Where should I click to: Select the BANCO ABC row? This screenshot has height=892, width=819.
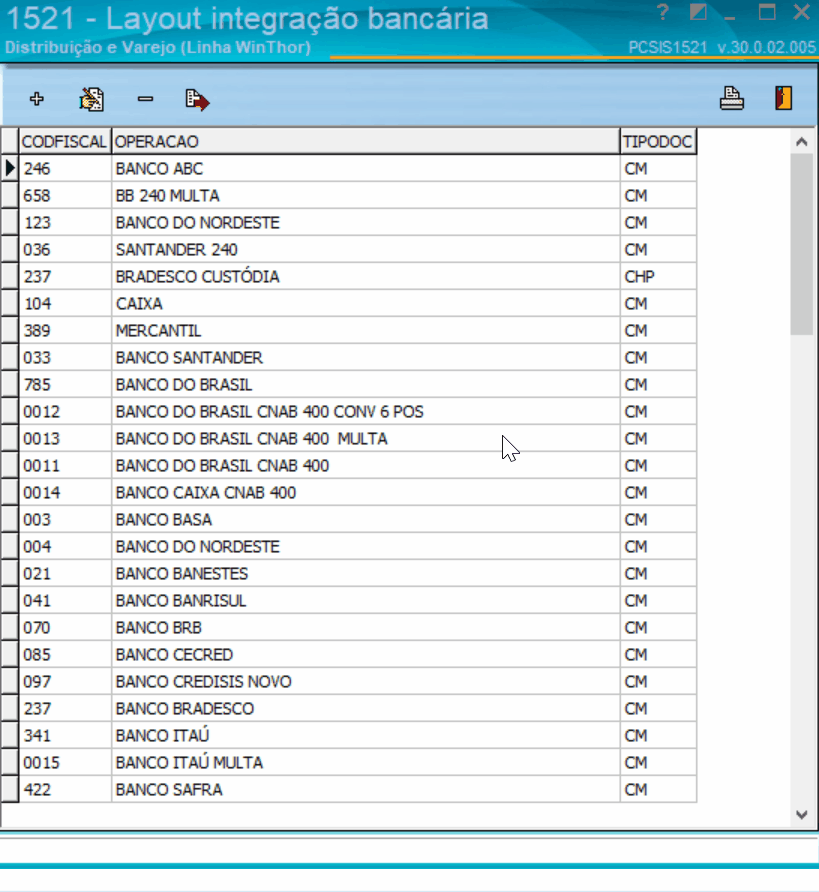tap(358, 168)
